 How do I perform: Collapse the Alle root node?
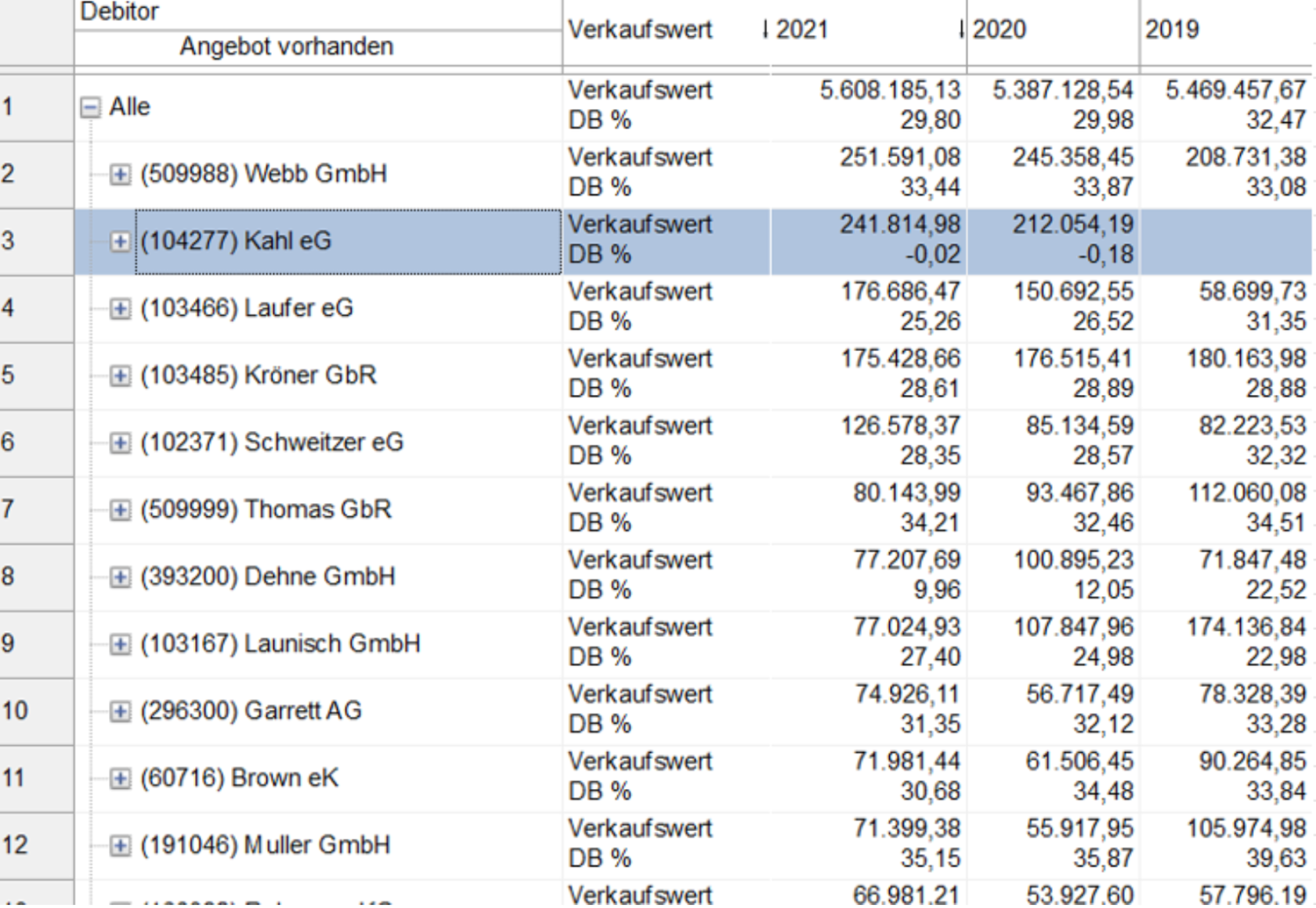91,107
